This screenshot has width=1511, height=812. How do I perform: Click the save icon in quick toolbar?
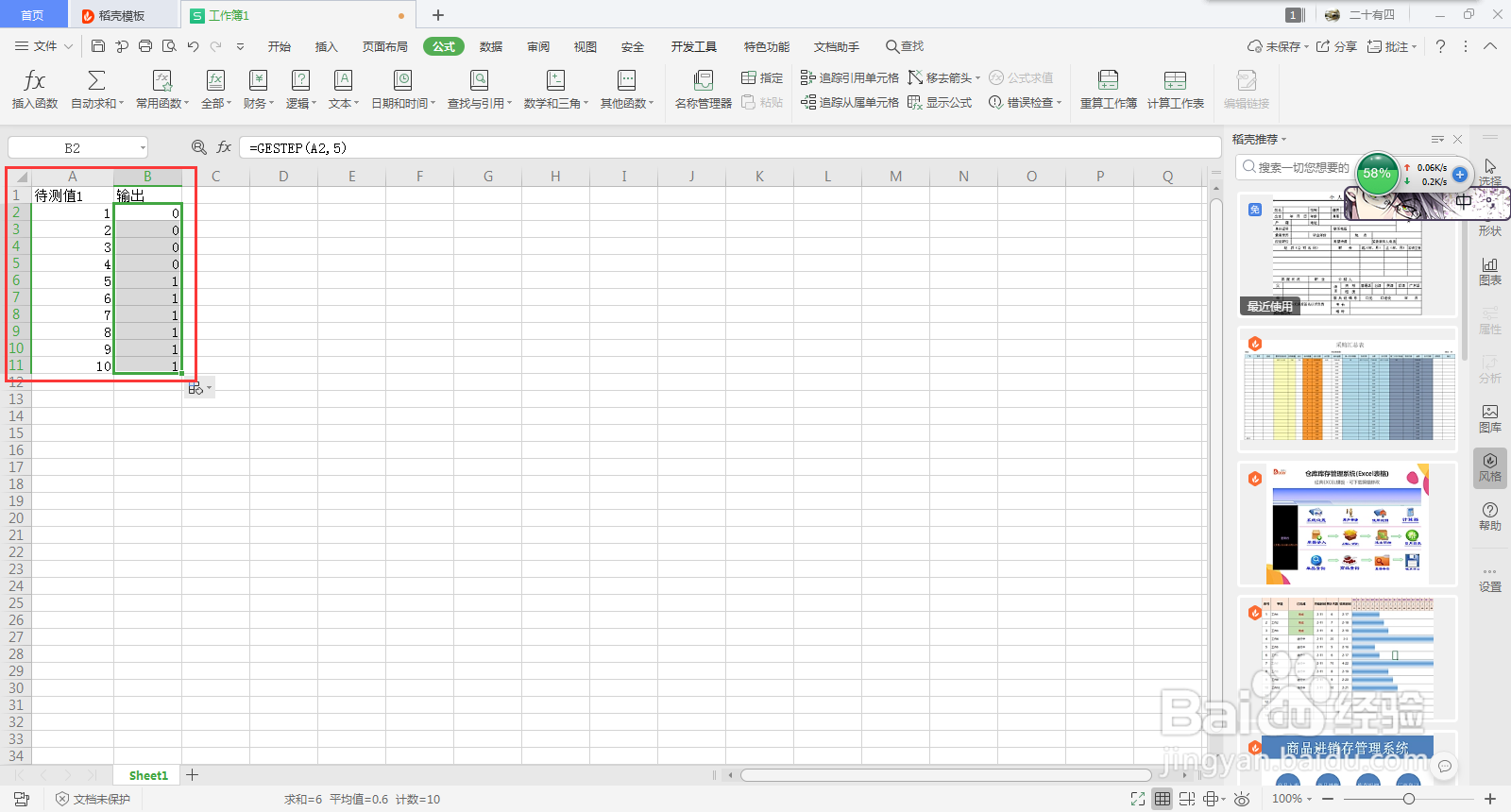[98, 46]
